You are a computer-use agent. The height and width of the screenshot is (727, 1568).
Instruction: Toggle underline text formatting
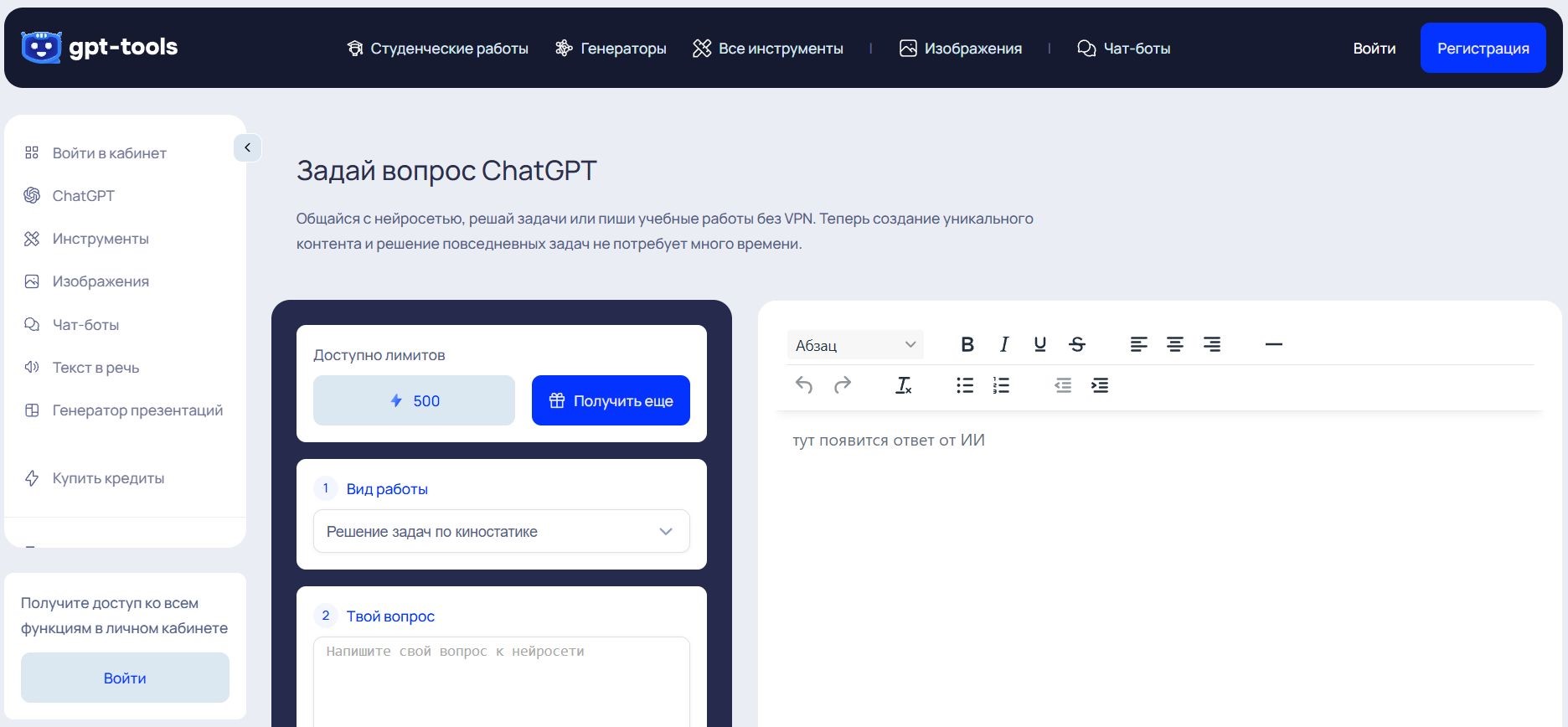[x=1039, y=344]
